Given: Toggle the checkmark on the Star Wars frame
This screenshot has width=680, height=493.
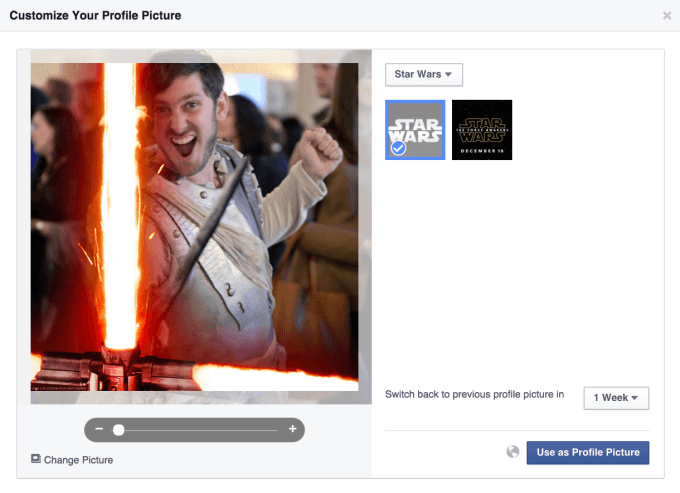Looking at the screenshot, I should 398,148.
